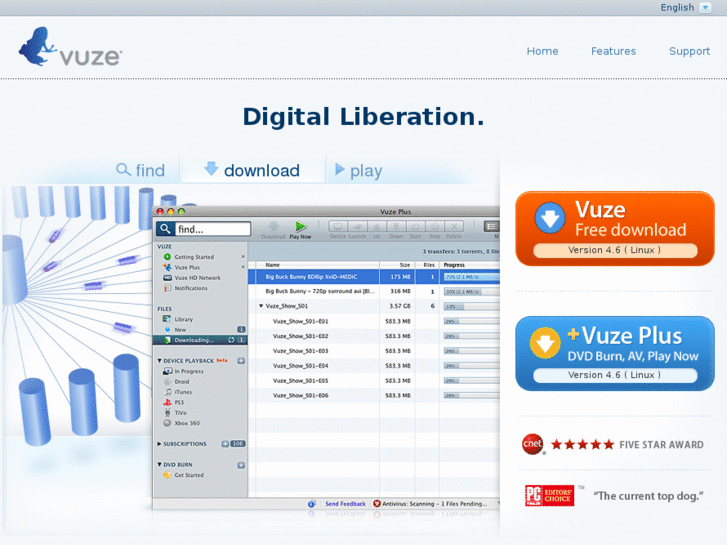
Task: Click the Vuze Free download button
Action: (615, 229)
